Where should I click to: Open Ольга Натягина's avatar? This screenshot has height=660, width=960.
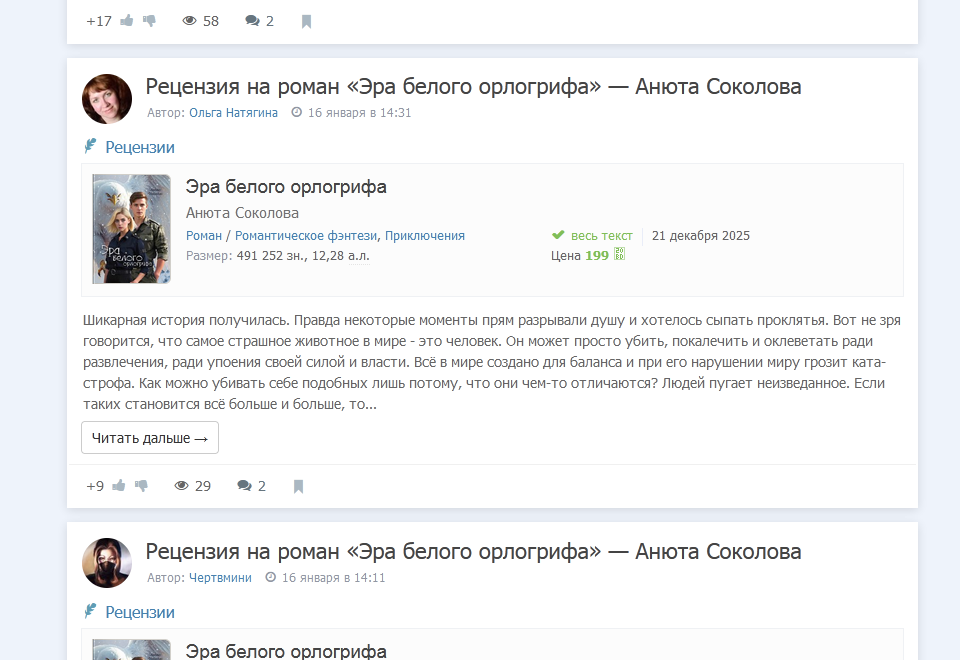point(107,99)
